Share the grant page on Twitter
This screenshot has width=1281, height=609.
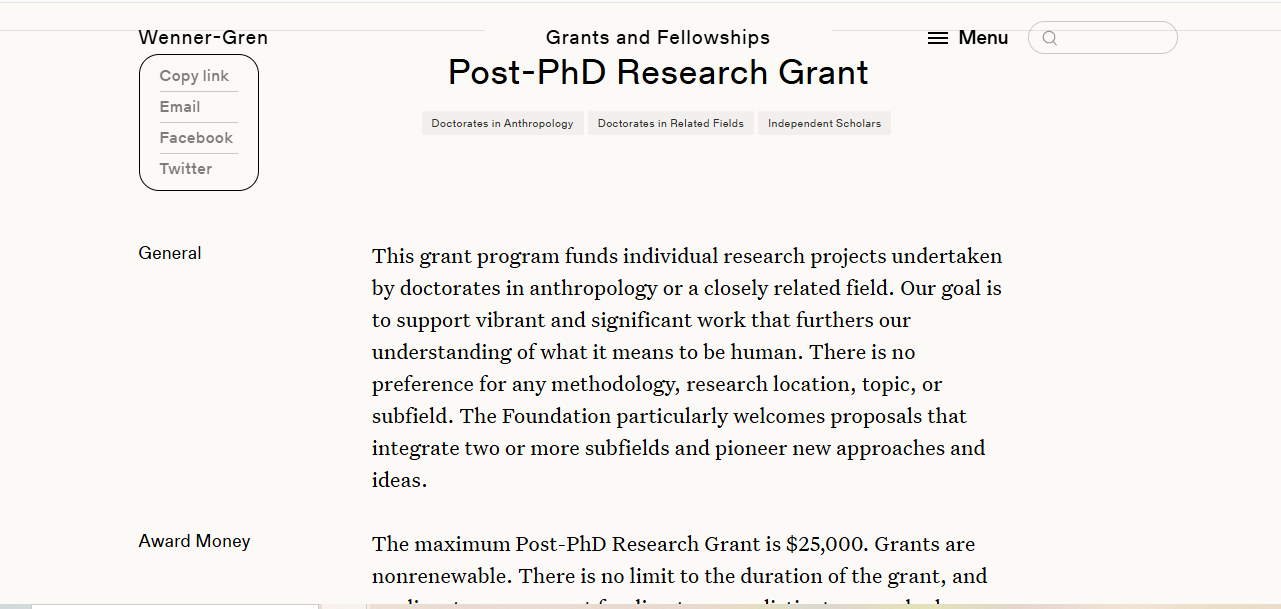(186, 169)
